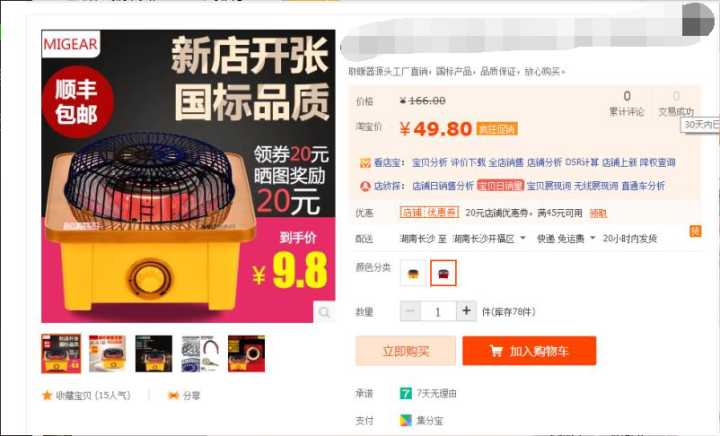Viewport: 720px width, 436px height.
Task: Click the magnifier icon on product image
Action: point(324,312)
